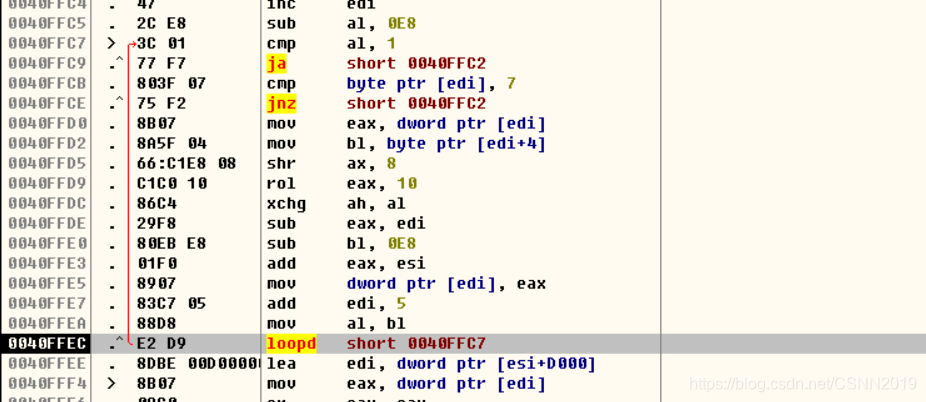Select address 0040FFD9
Screen dimensions: 926x402
pyautogui.click(x=47, y=184)
